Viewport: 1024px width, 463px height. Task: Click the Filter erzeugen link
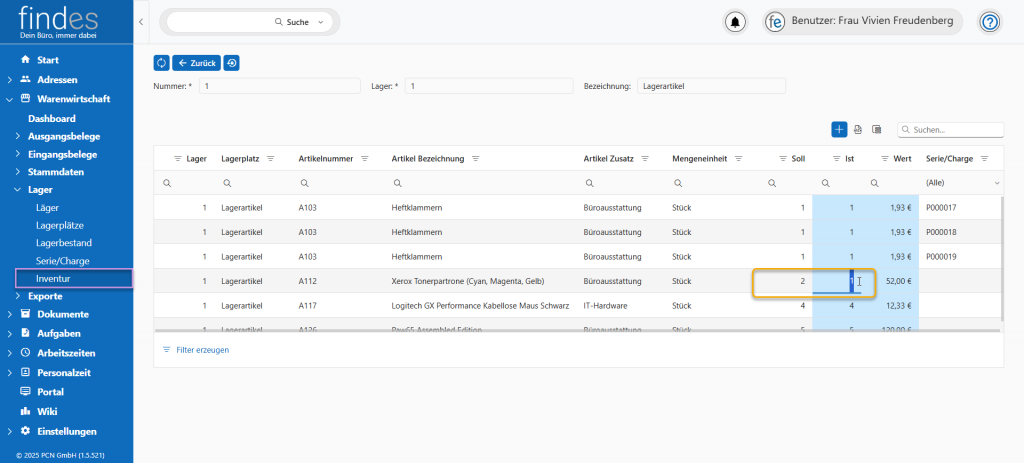tap(202, 350)
